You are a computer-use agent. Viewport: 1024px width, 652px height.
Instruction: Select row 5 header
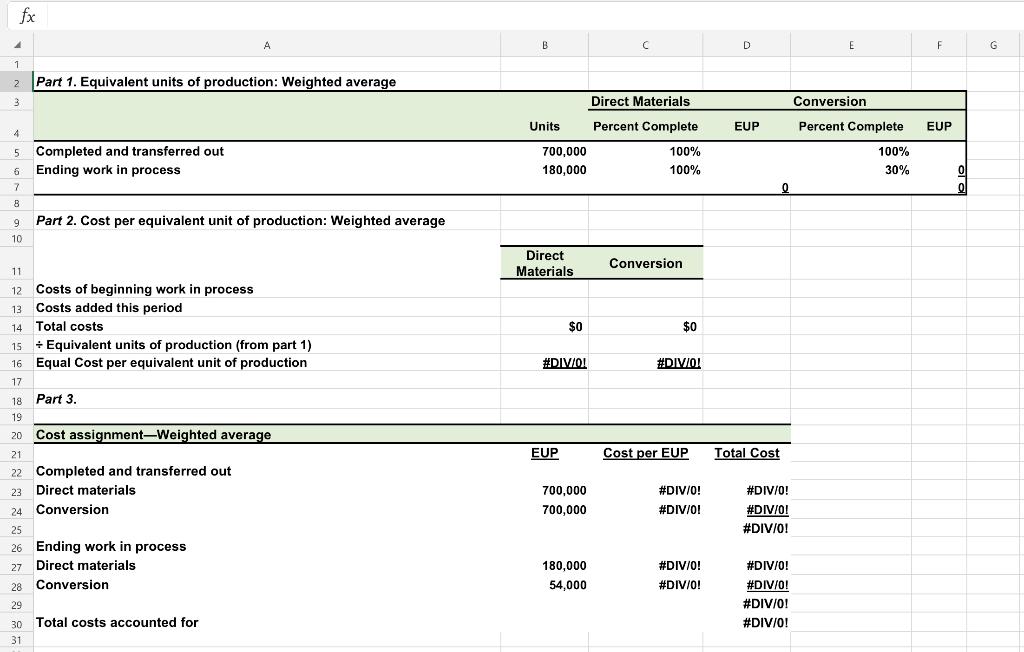coord(18,151)
